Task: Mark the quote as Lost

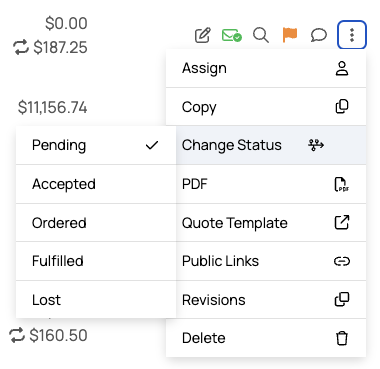Action: click(x=96, y=300)
